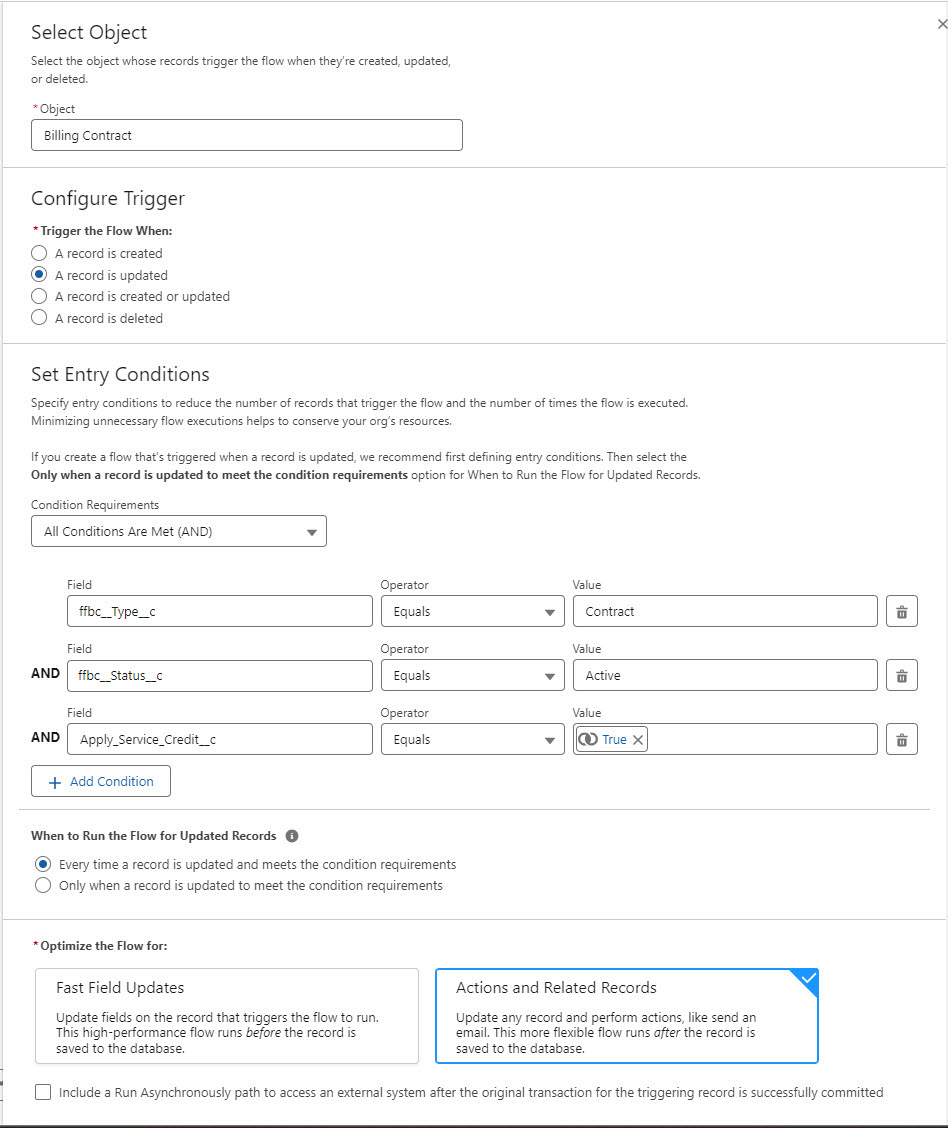This screenshot has width=948, height=1128.
Task: Select 'A record is created or updated' option
Action: tap(40, 296)
